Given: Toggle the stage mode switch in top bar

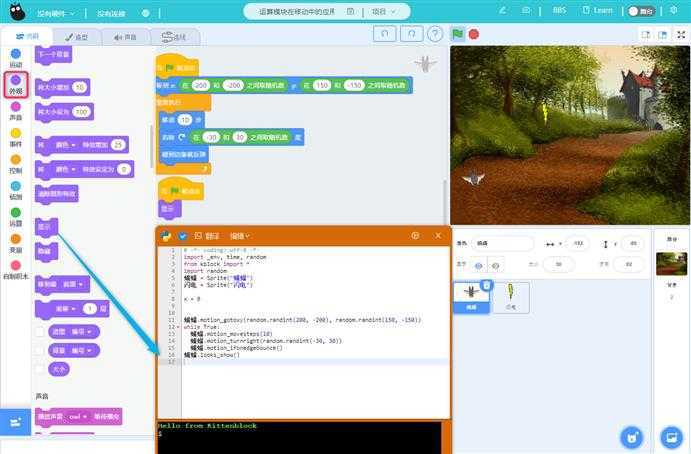Looking at the screenshot, I should click(x=641, y=11).
